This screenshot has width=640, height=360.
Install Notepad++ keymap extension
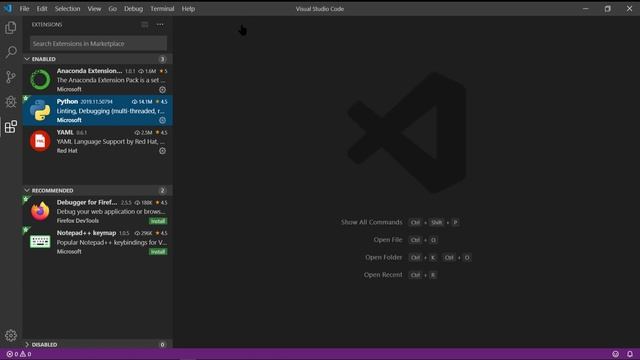pyautogui.click(x=158, y=252)
